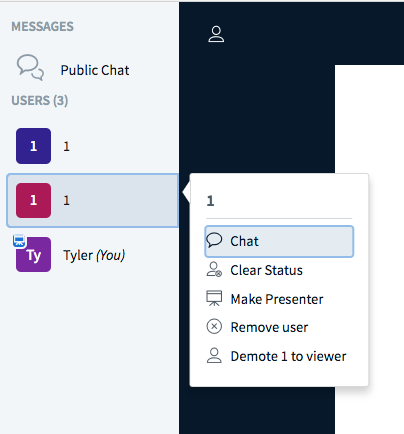The image size is (404, 434).
Task: Choose Demote 1 to viewer
Action: tap(279, 356)
